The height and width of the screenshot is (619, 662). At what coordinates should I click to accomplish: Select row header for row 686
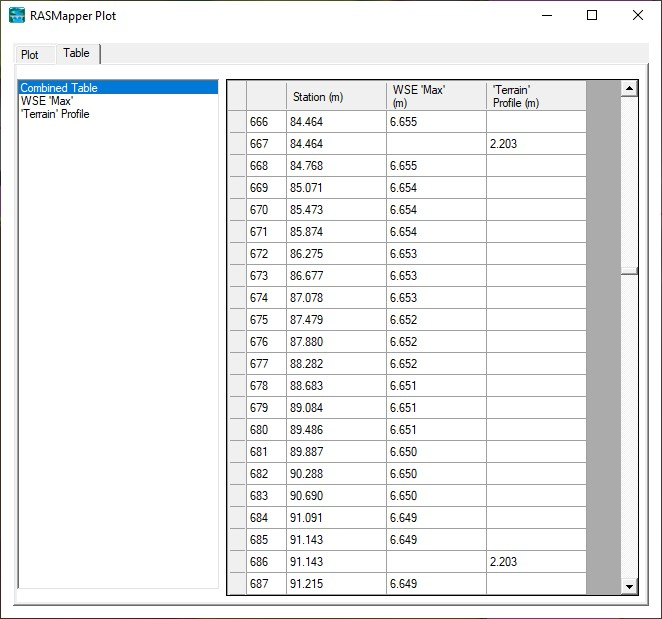tap(237, 562)
